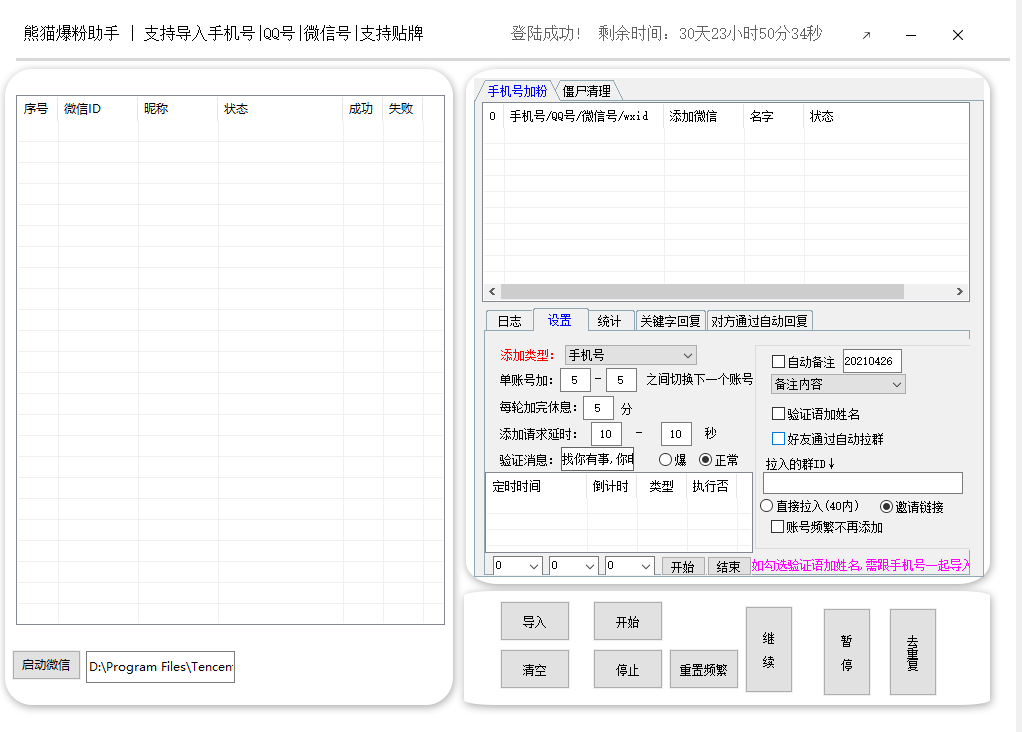Open the 统计 tab
The height and width of the screenshot is (732, 1022).
coord(609,321)
